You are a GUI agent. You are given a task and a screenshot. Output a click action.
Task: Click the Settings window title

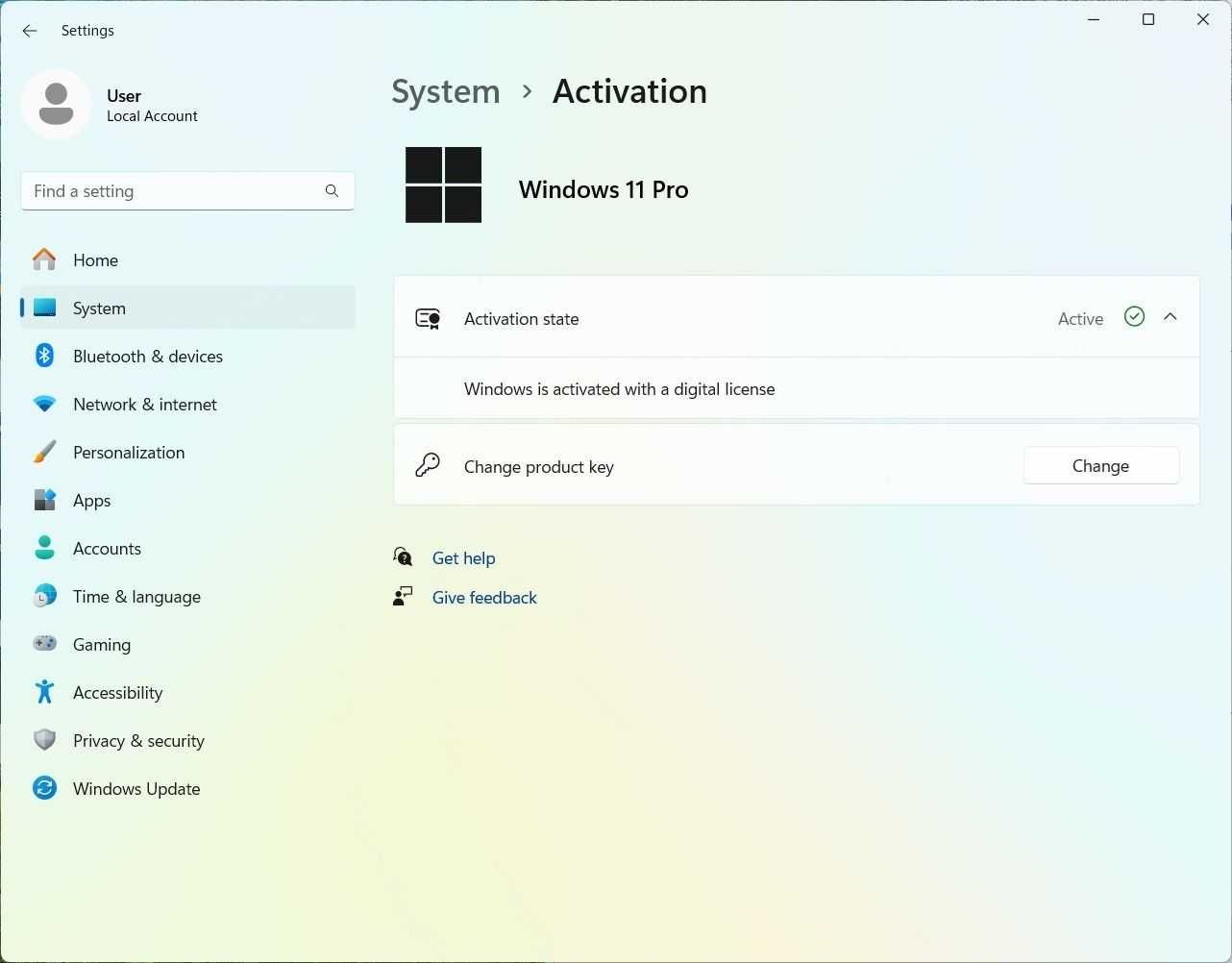pos(87,31)
